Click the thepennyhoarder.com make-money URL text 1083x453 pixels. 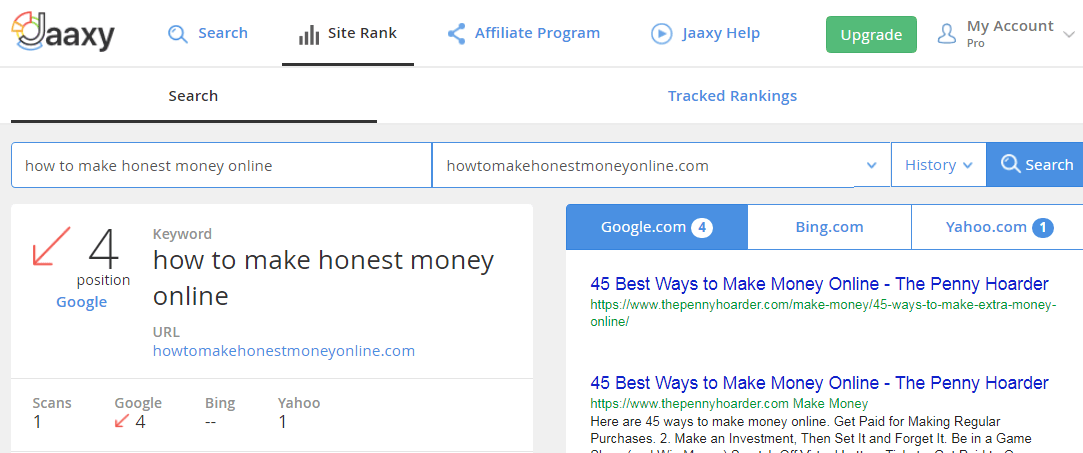tap(823, 313)
